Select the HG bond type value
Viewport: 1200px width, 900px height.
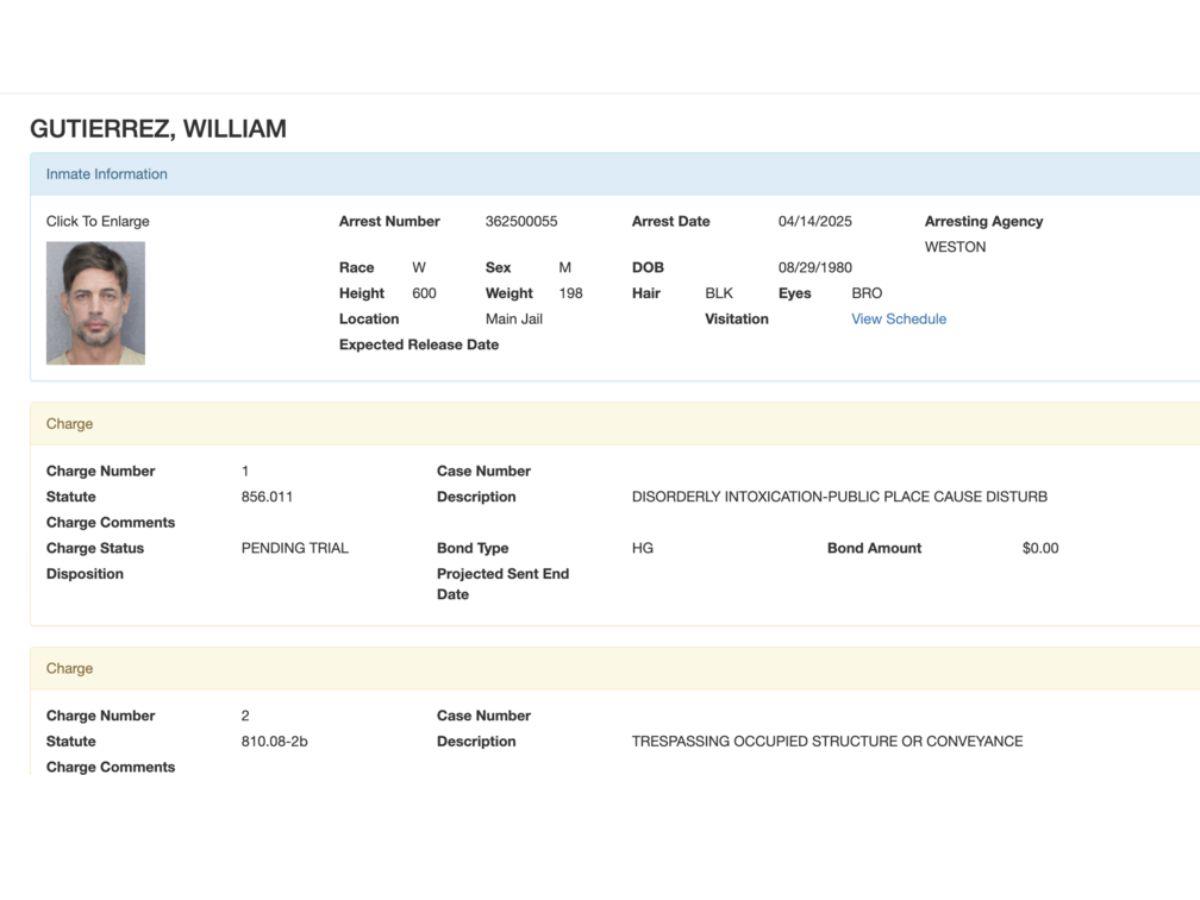642,548
